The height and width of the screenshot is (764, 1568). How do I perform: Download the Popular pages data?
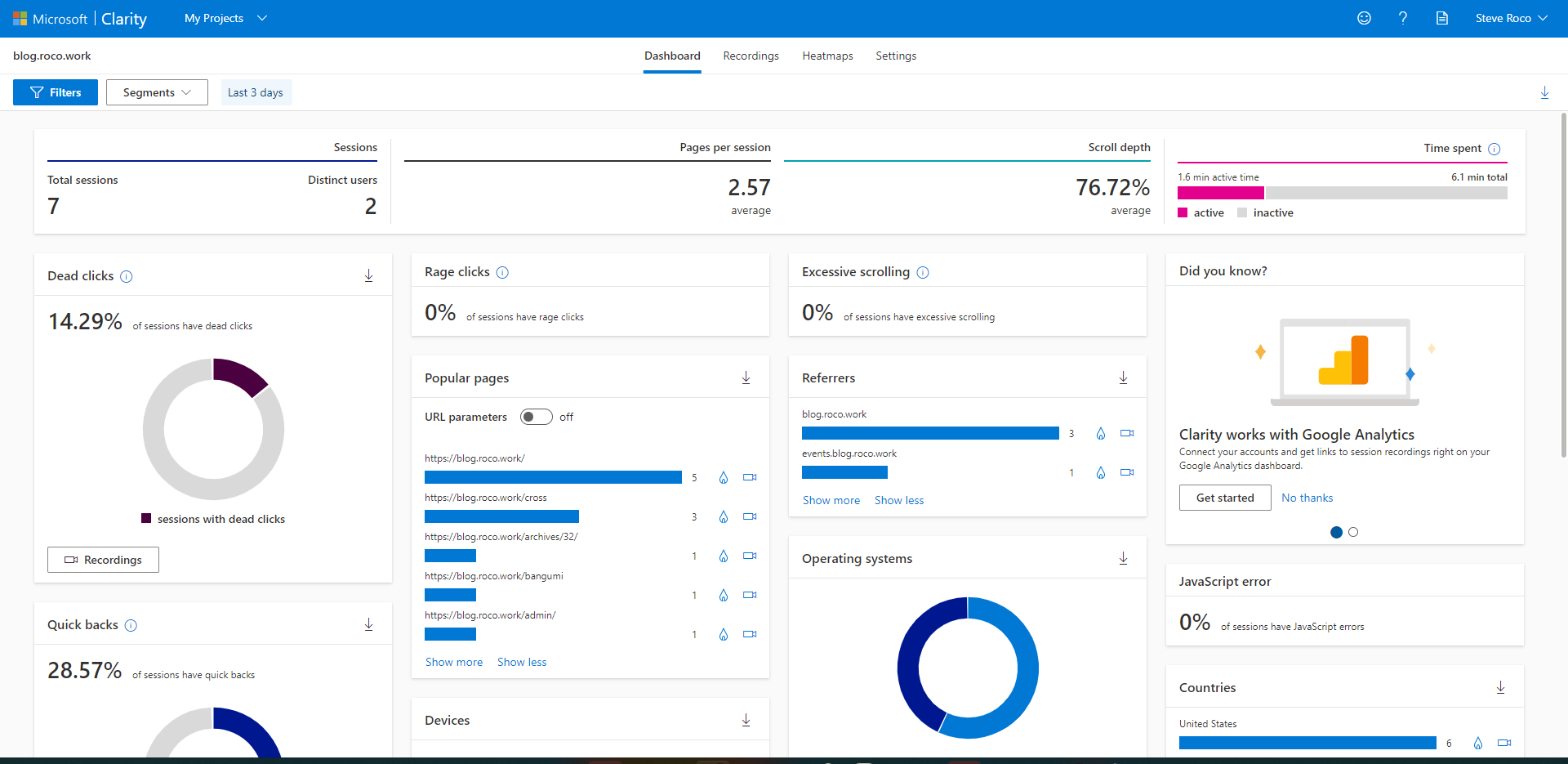pyautogui.click(x=746, y=378)
